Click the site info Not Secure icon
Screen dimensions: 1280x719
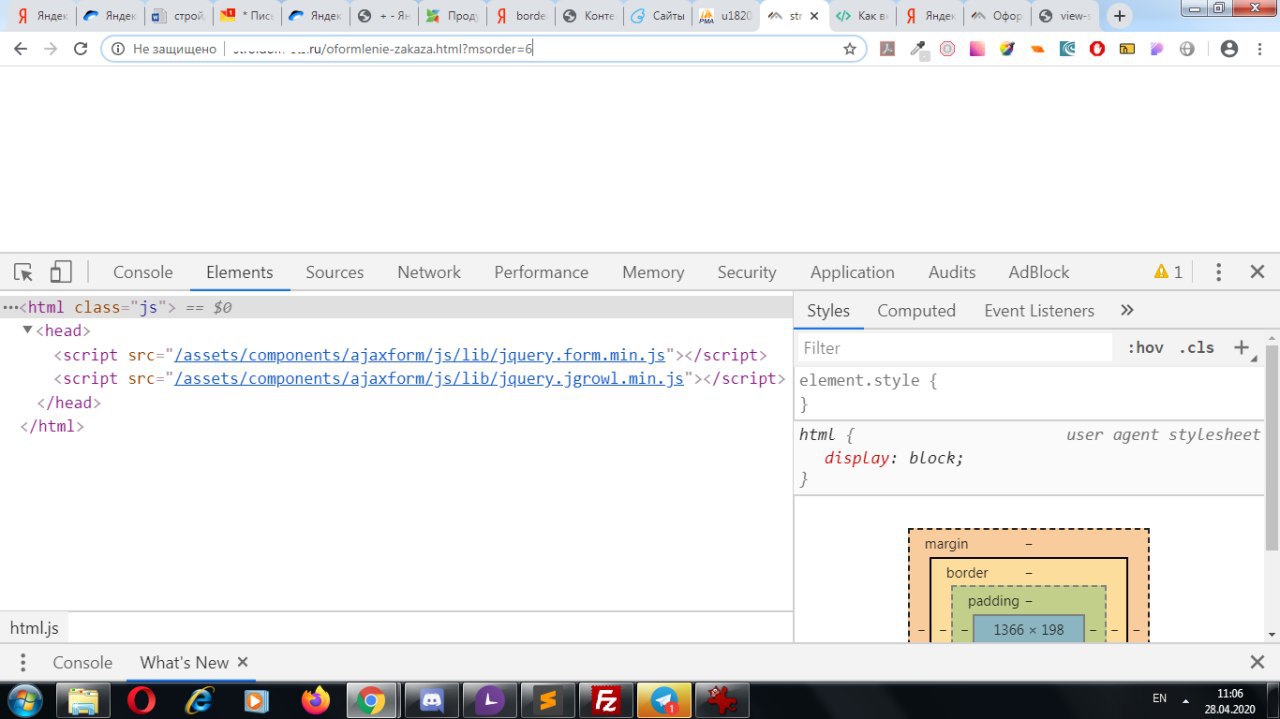(118, 49)
